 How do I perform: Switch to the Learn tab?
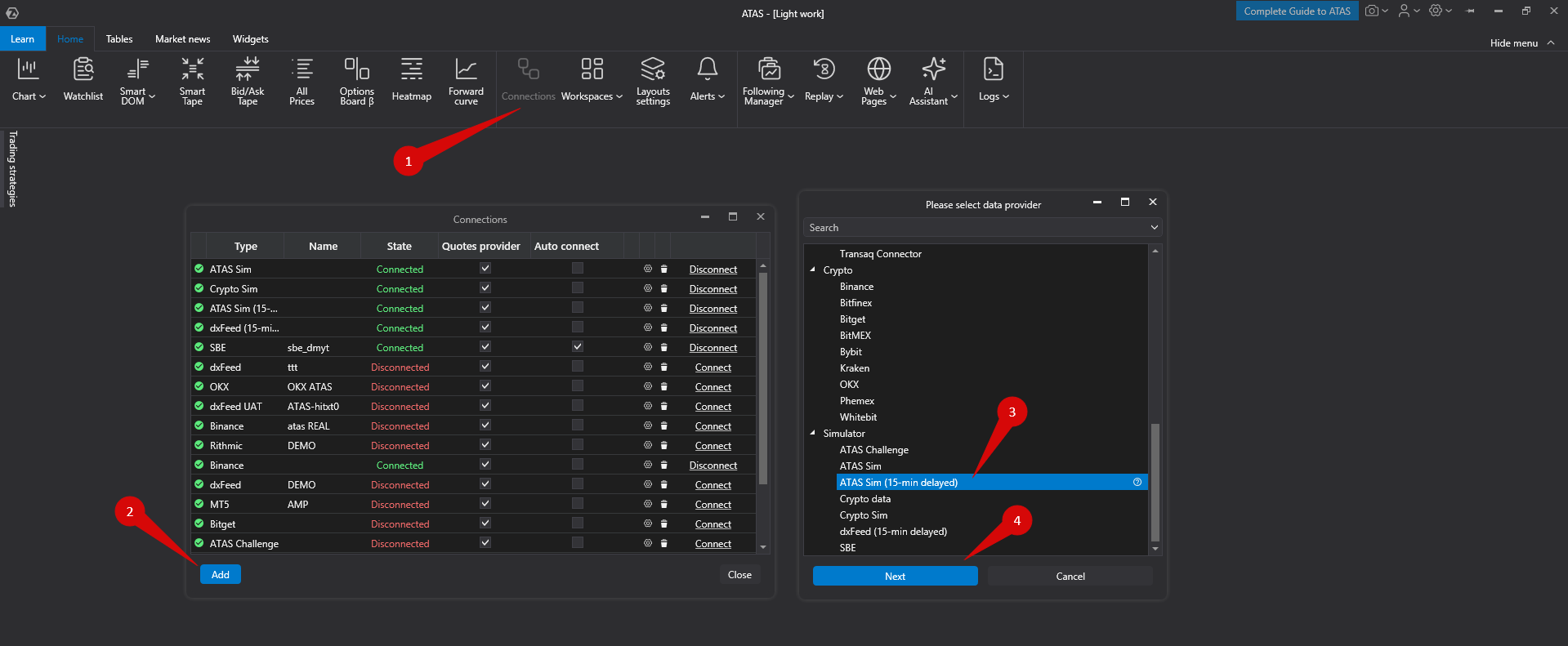pyautogui.click(x=23, y=39)
